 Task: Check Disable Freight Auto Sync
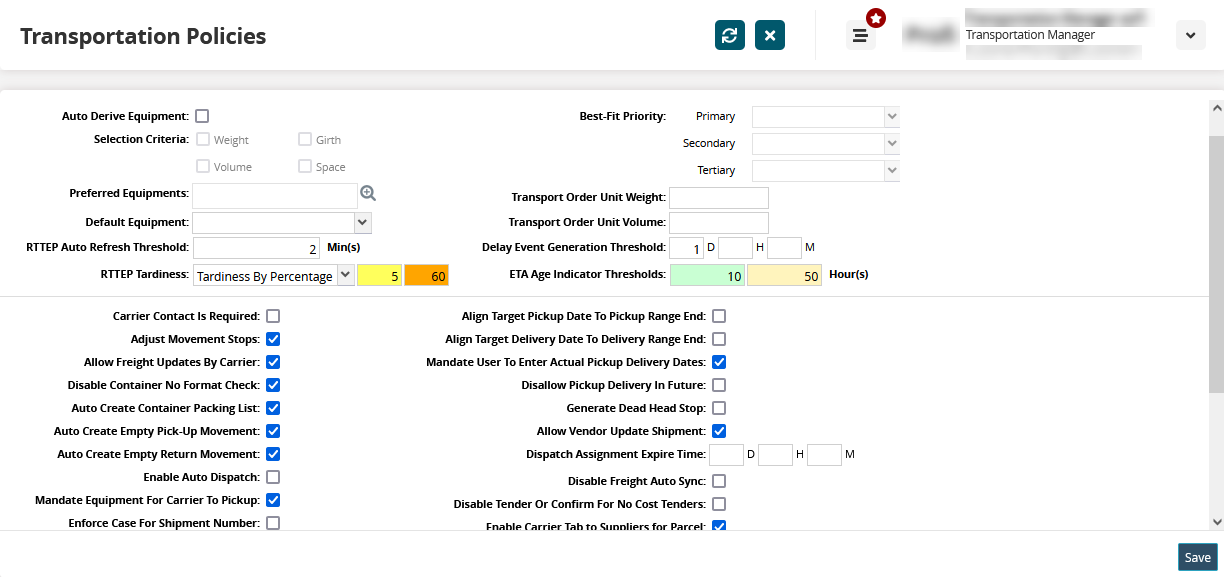tap(719, 481)
